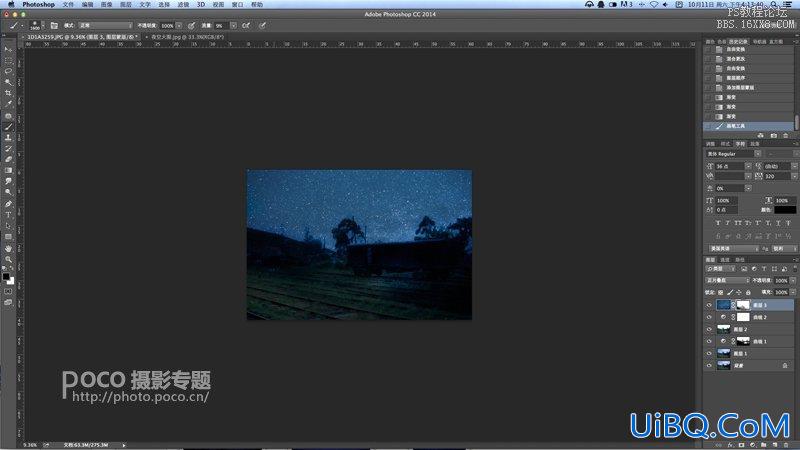Select the Pen tool
The image size is (800, 450).
click(x=8, y=204)
